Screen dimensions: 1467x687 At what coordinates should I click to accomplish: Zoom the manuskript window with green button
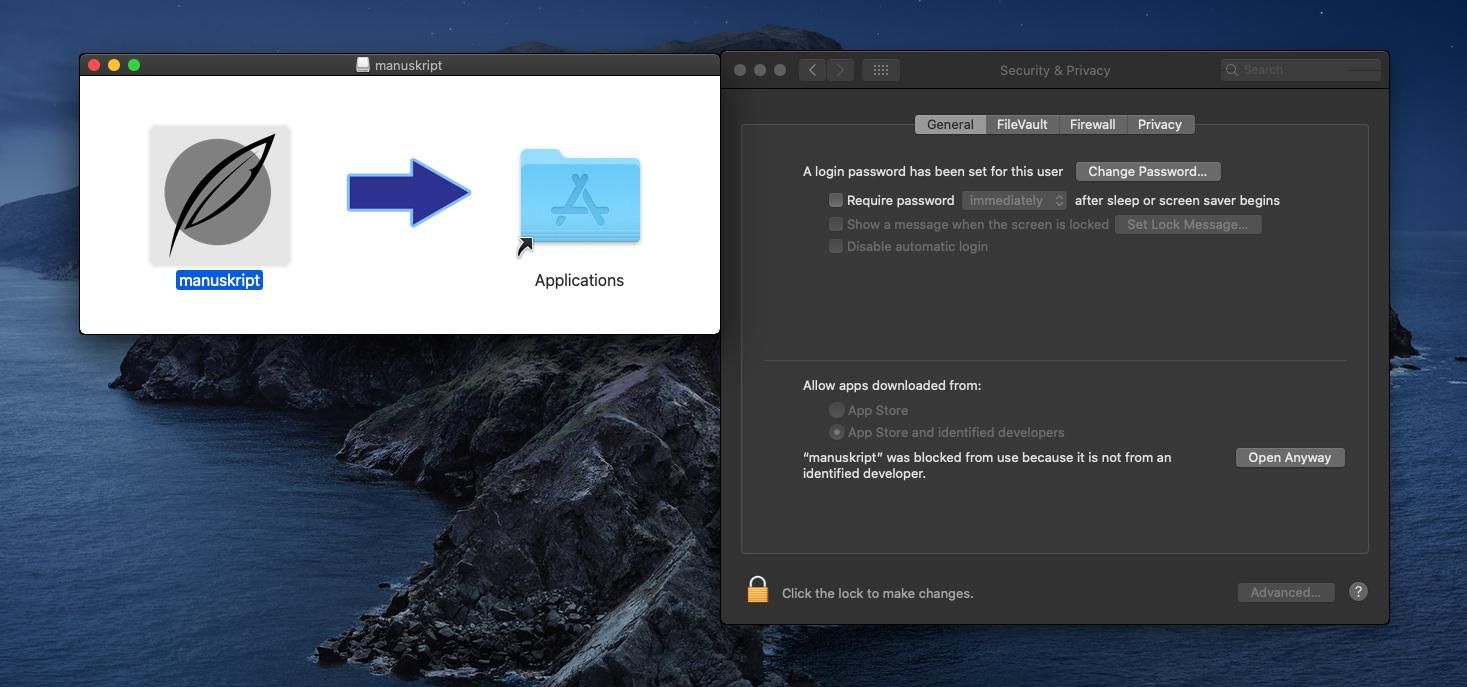tap(134, 65)
